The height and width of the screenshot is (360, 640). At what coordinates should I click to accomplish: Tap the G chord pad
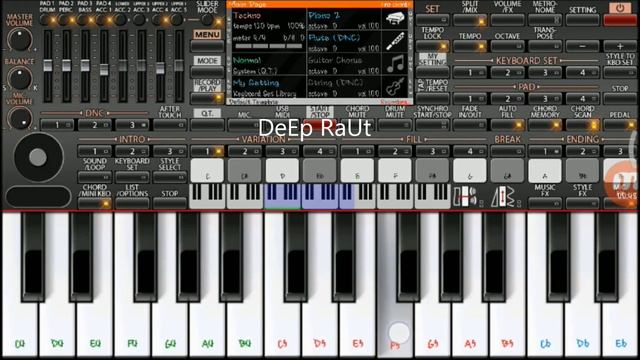click(470, 171)
